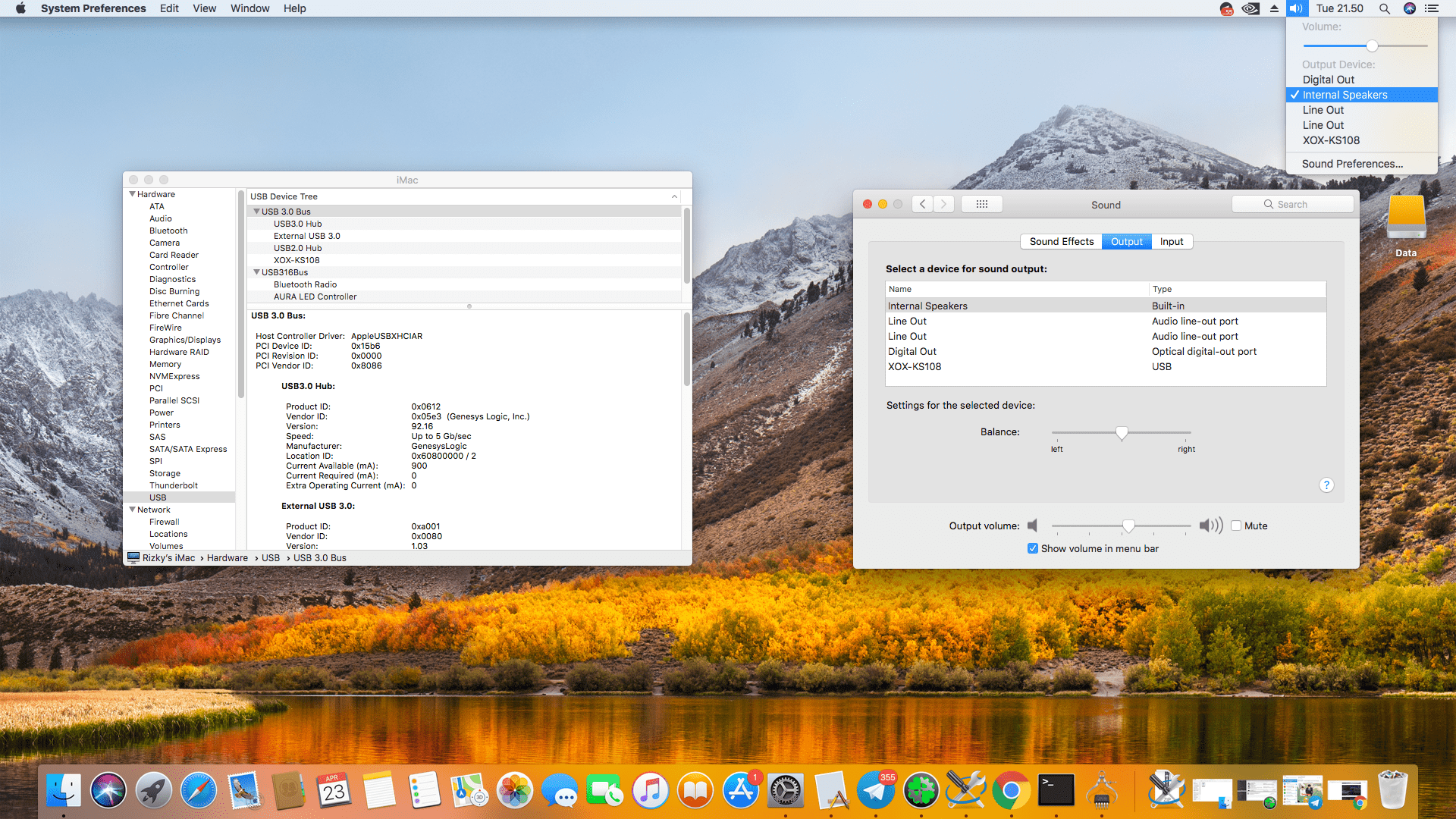Open the Window menu in menu bar
Viewport: 1456px width, 819px height.
coord(249,8)
